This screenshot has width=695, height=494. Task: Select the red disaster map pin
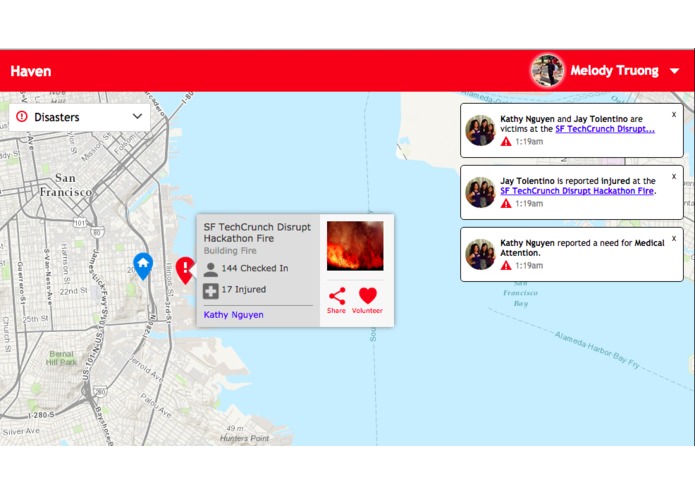tap(185, 270)
